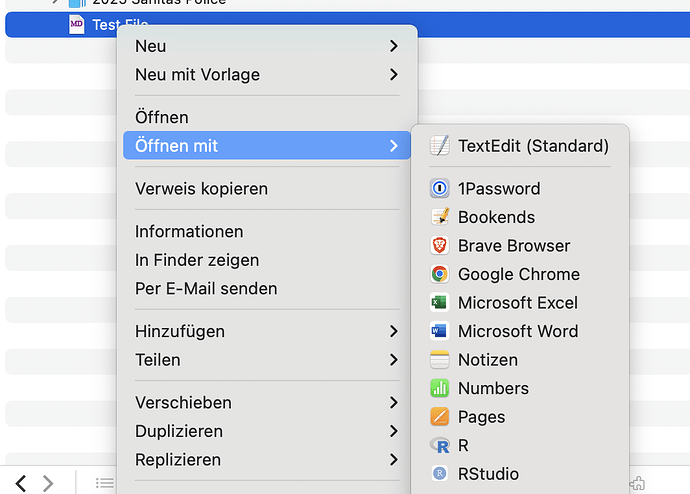Choose In Finder zeigen
Screen dimensions: 690x494
pos(197,260)
